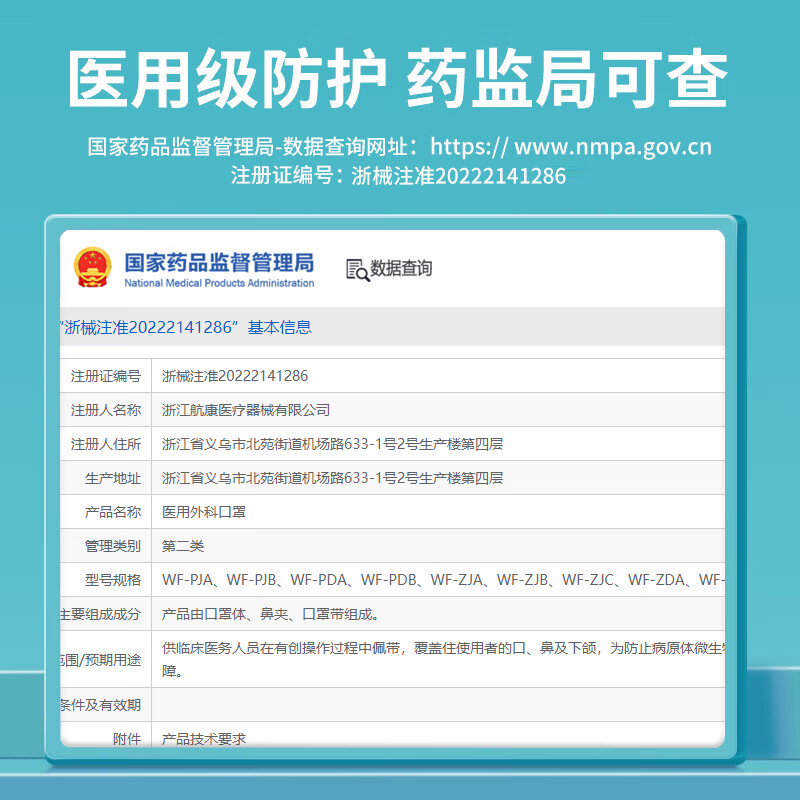Select the 浙械注准20222141286 value in the table
Image resolution: width=800 pixels, height=800 pixels.
[235, 376]
